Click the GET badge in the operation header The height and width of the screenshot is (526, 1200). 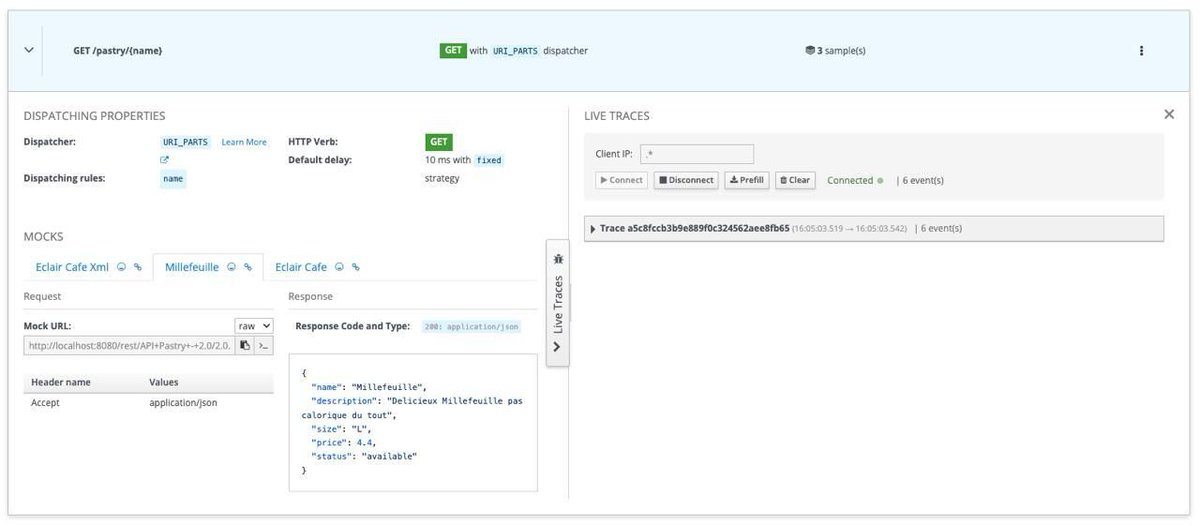pyautogui.click(x=453, y=50)
